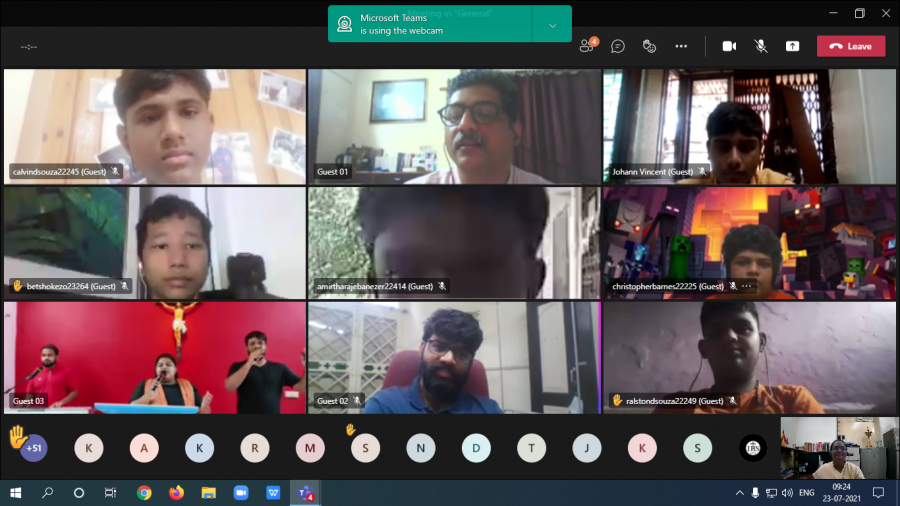This screenshot has height=506, width=900.
Task: Click the participant avatar with raised hand S
Action: pos(365,448)
